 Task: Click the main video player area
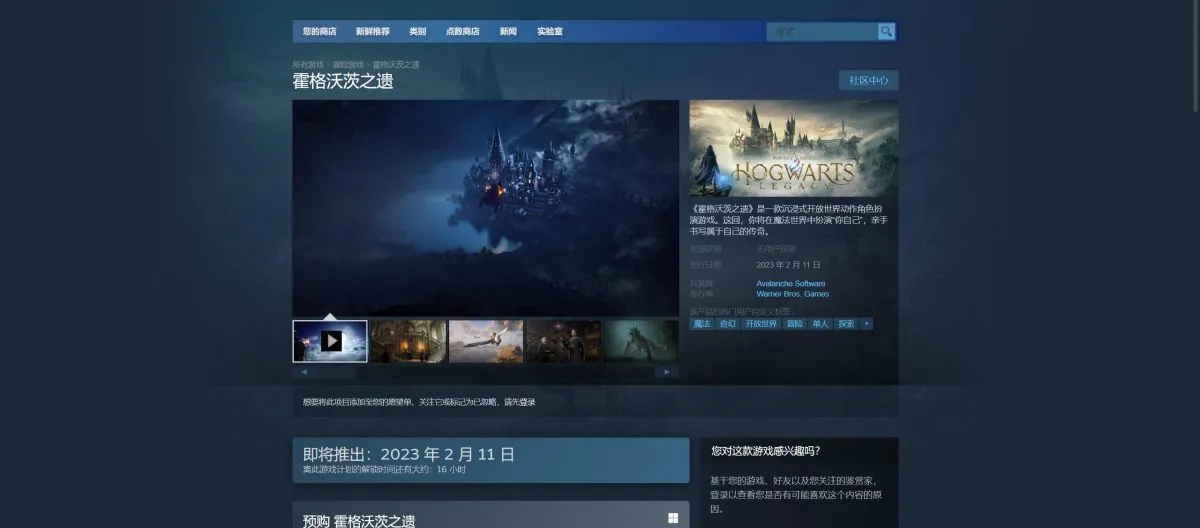[485, 208]
